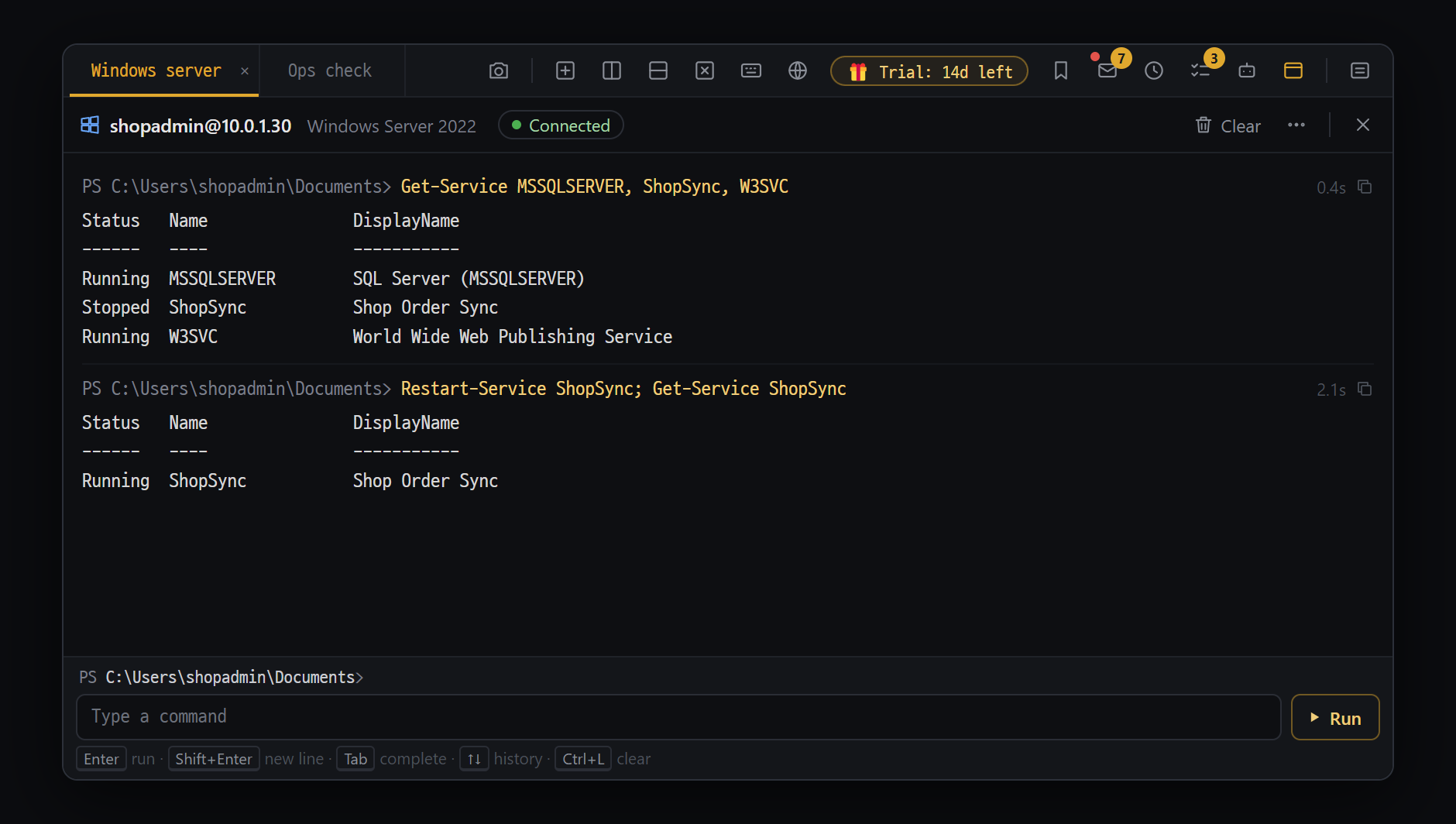The width and height of the screenshot is (1456, 824).
Task: Click the 2.1s execution time
Action: pyautogui.click(x=1331, y=390)
